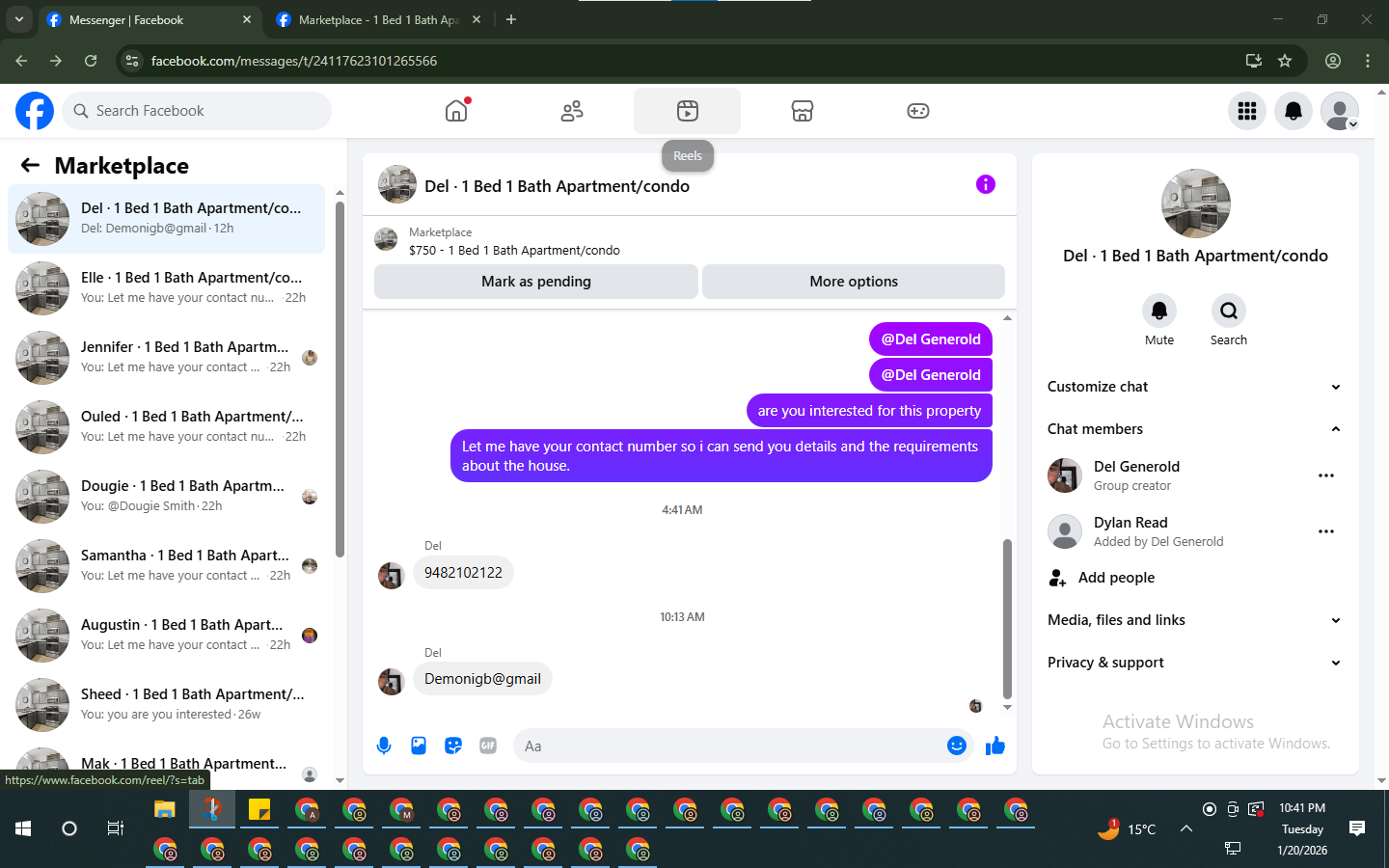Open the Reels video icon

tap(687, 111)
